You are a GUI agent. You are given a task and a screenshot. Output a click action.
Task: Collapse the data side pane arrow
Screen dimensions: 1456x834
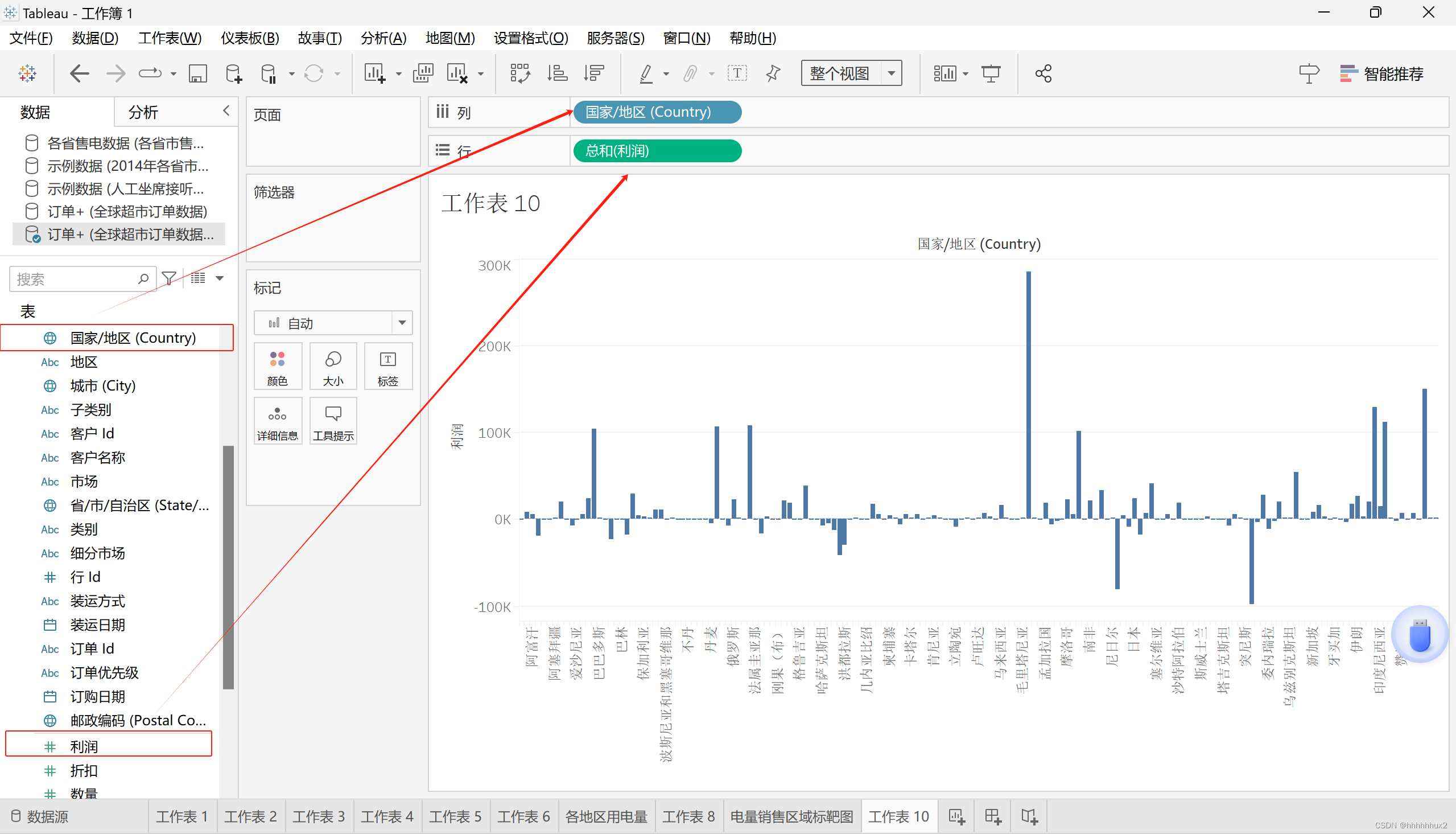click(x=226, y=110)
